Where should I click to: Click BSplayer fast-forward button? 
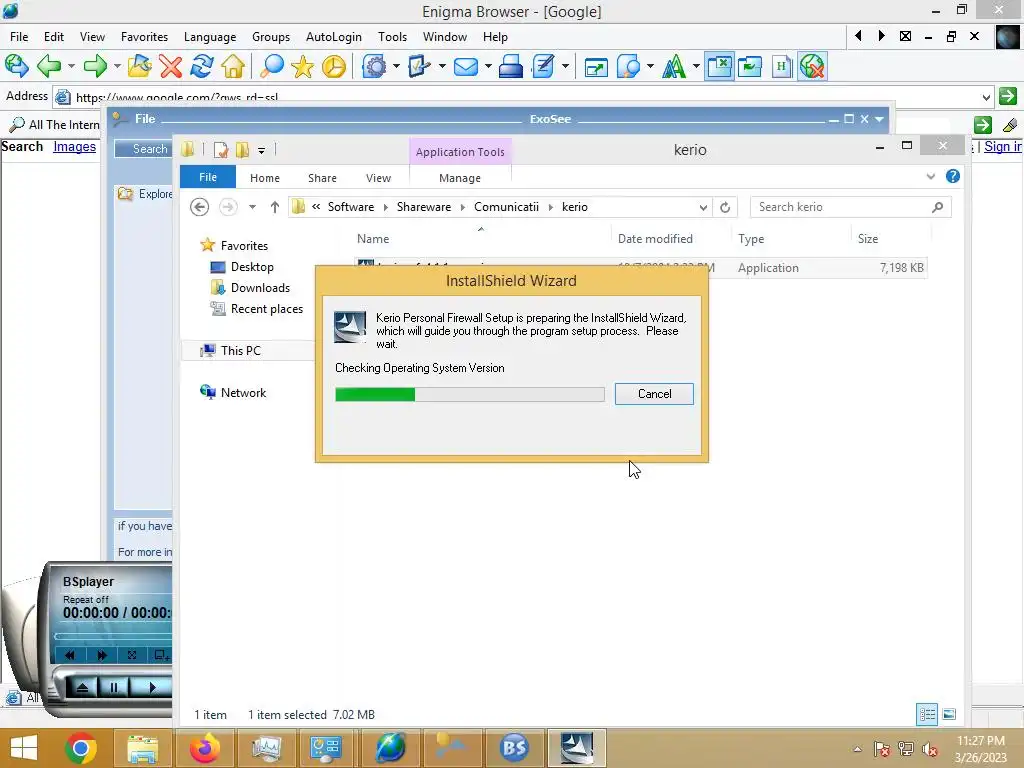(x=101, y=655)
